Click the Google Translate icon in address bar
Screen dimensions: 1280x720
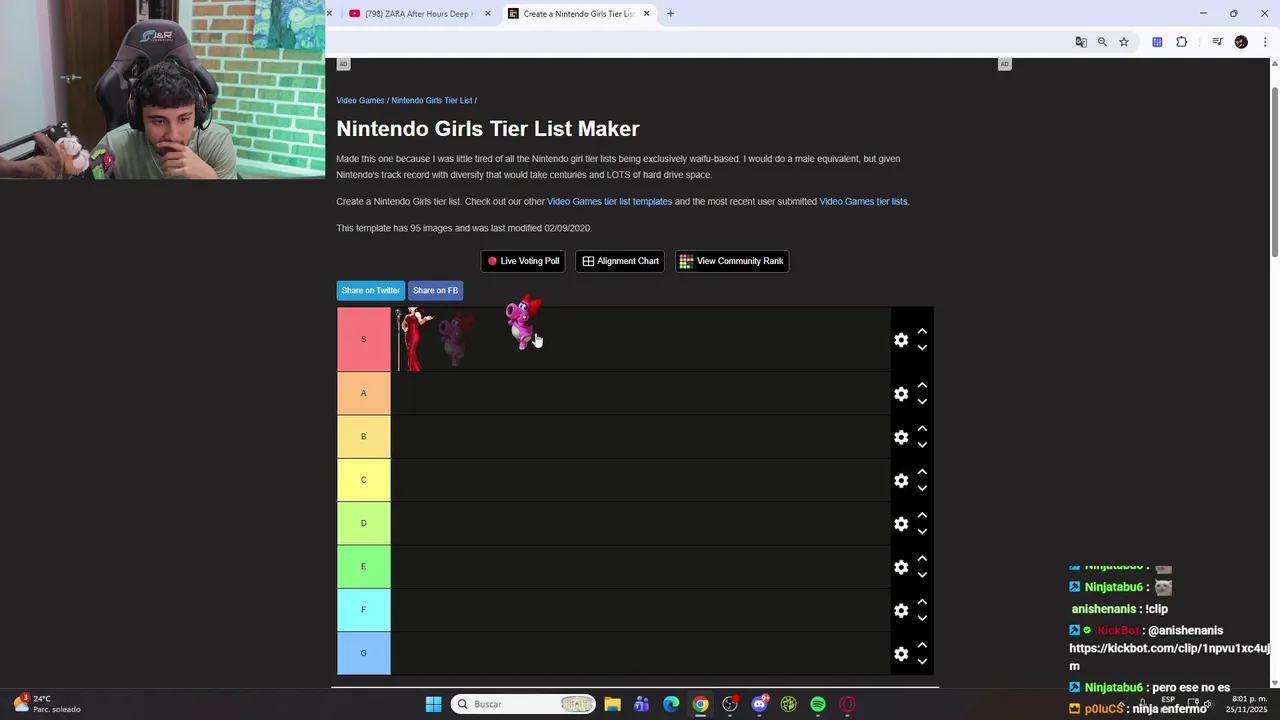pyautogui.click(x=1081, y=42)
